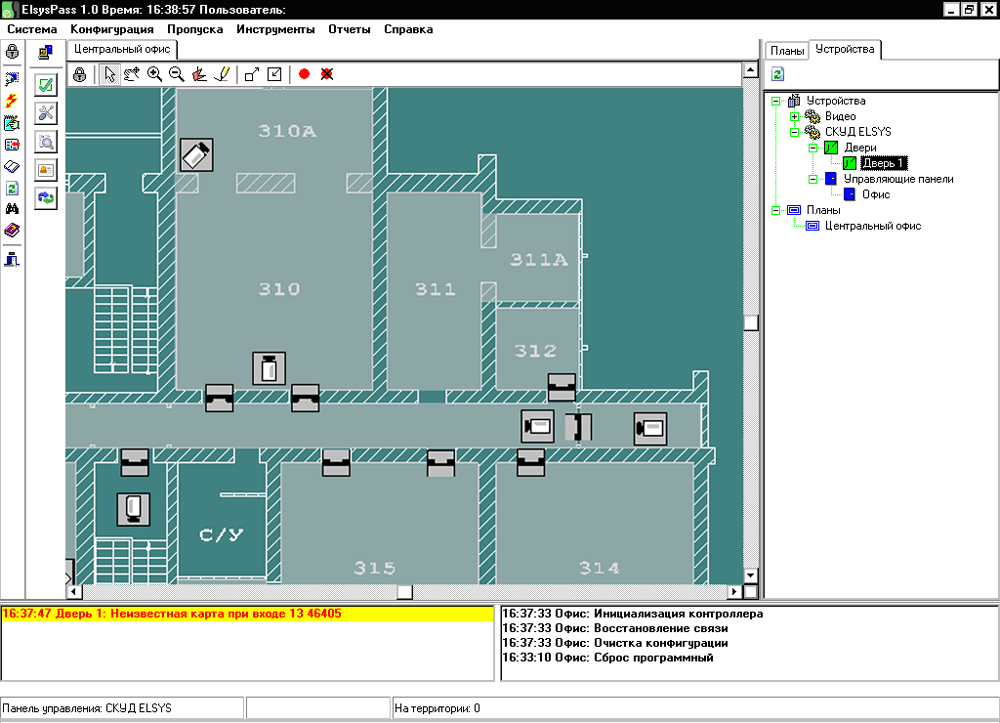Click the wrench and screwdriver icon
This screenshot has width=1000, height=723.
(46, 112)
